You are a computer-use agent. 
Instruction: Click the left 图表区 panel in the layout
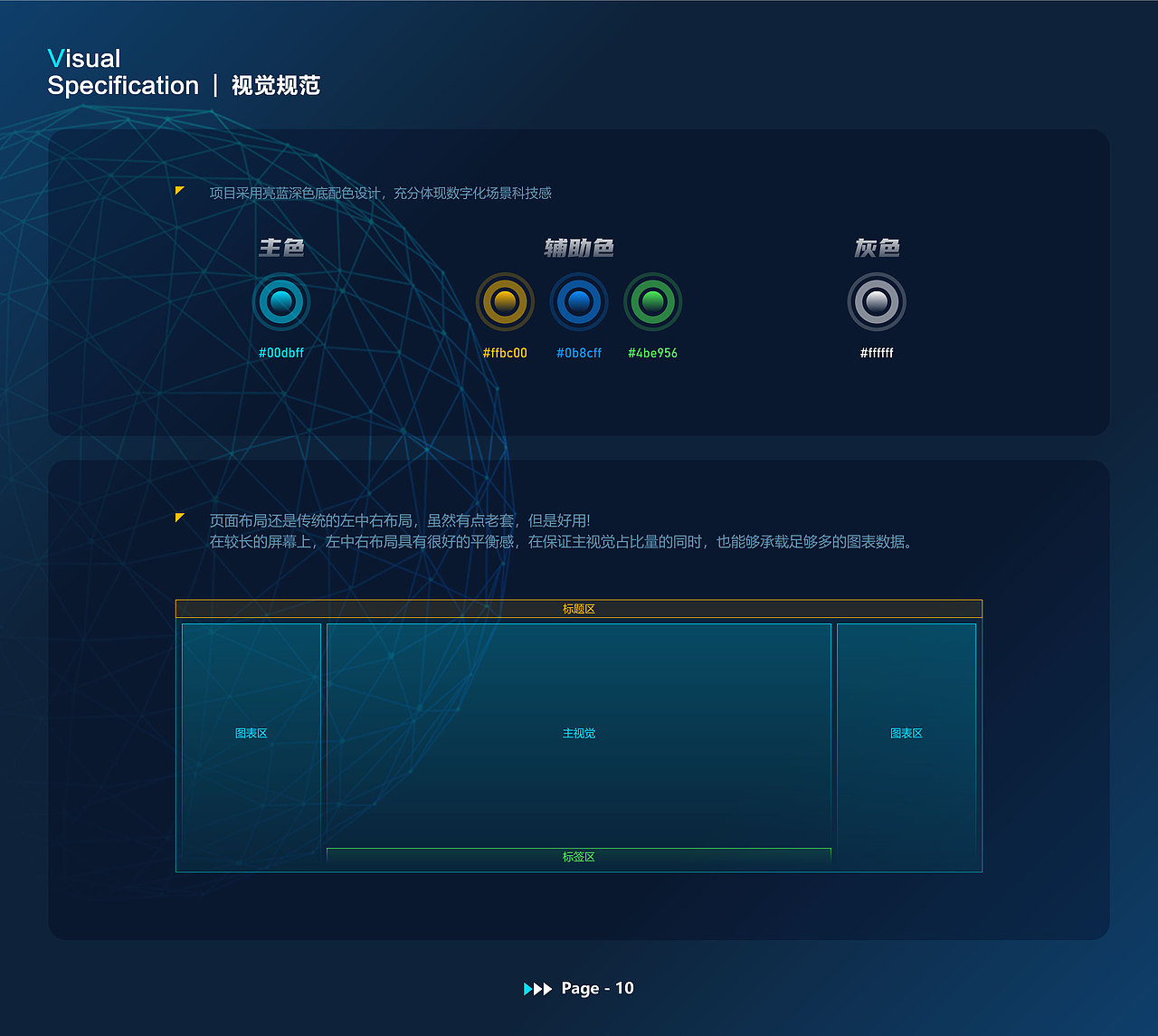point(252,733)
